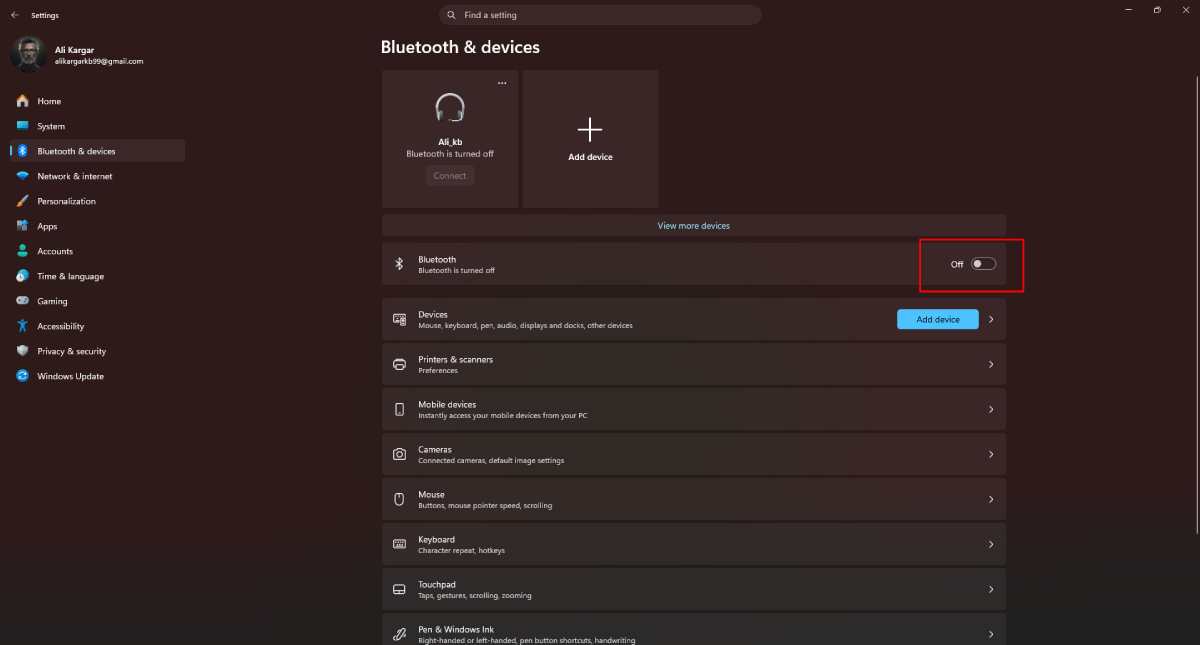
Task: Click the Gaming controller icon
Action: (22, 301)
